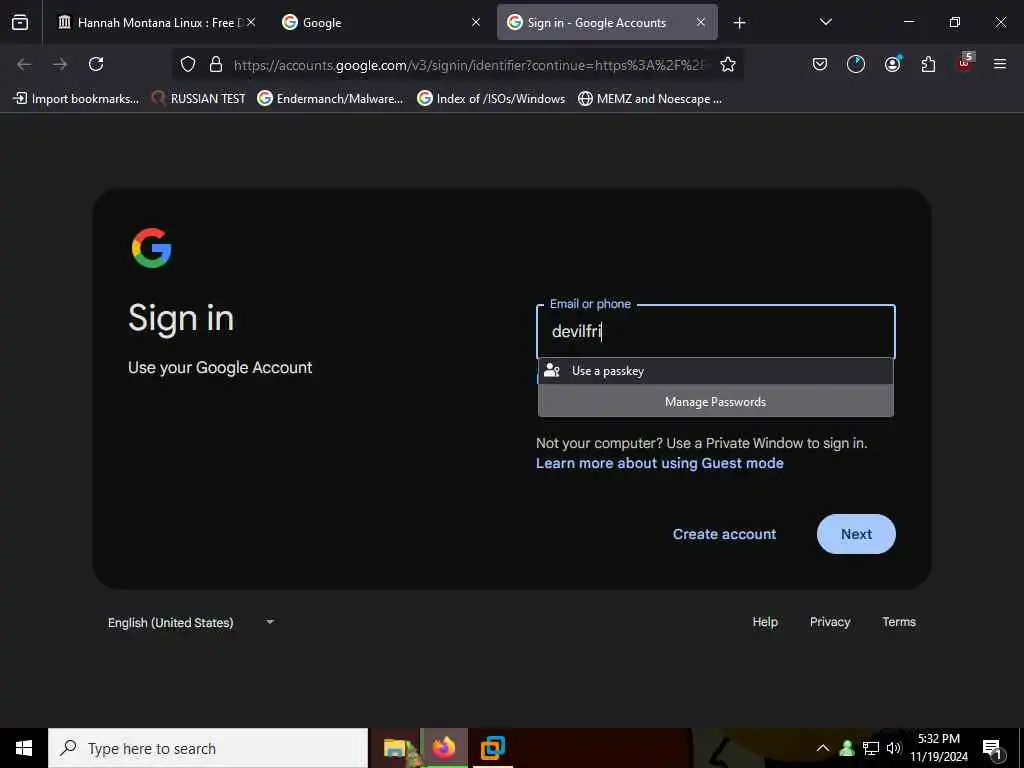Minimize the Firefox window
The width and height of the screenshot is (1024, 768).
[908, 22]
